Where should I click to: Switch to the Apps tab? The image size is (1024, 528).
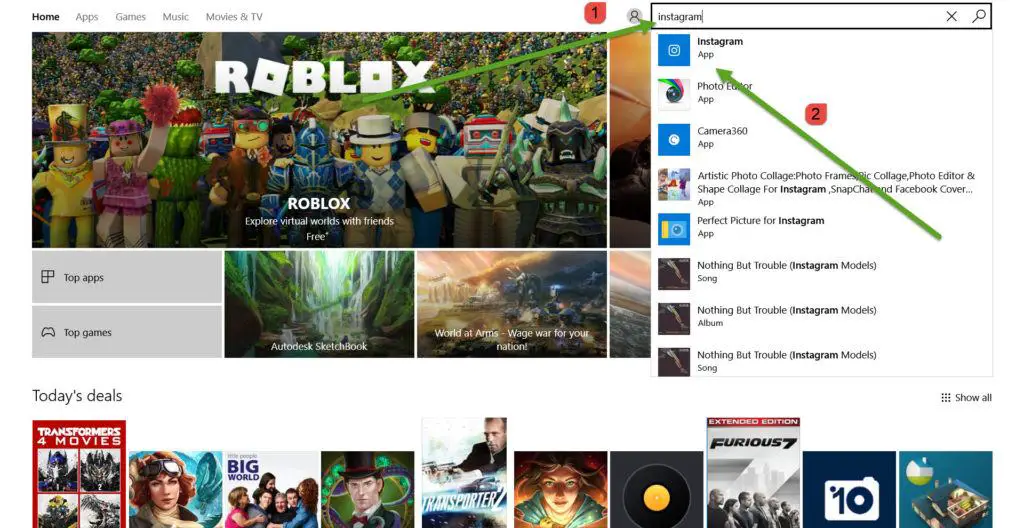click(x=87, y=17)
